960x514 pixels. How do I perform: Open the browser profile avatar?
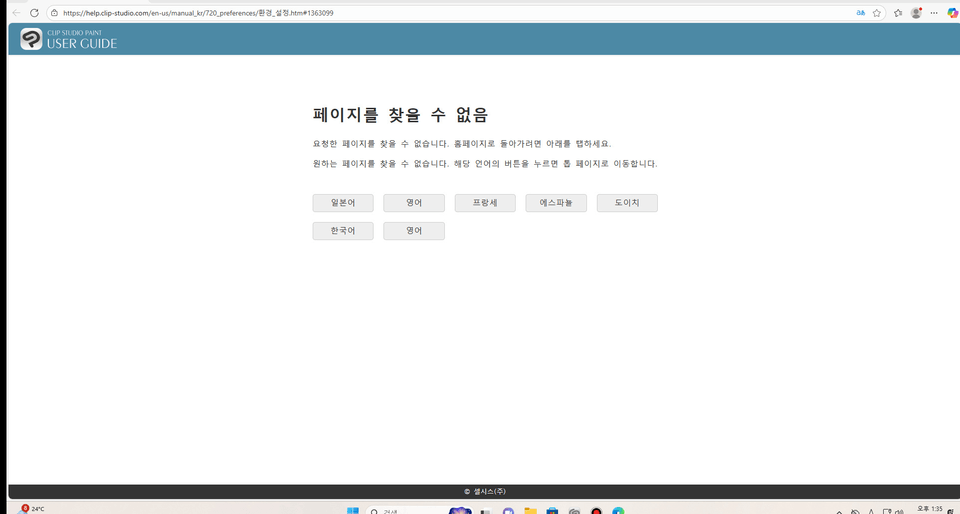coord(916,13)
